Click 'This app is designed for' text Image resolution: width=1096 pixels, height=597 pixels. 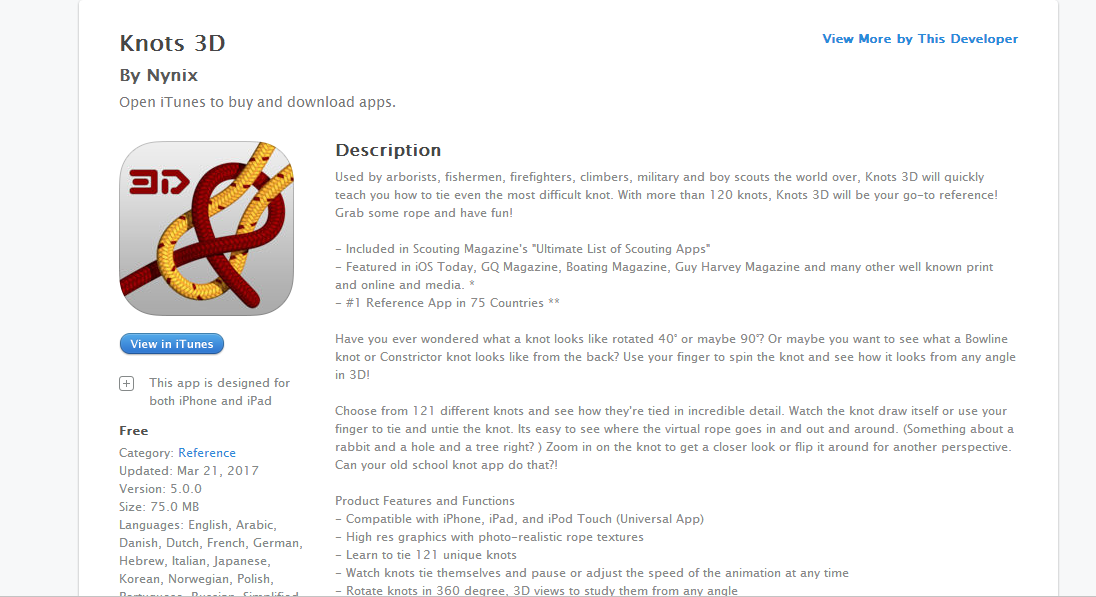219,383
